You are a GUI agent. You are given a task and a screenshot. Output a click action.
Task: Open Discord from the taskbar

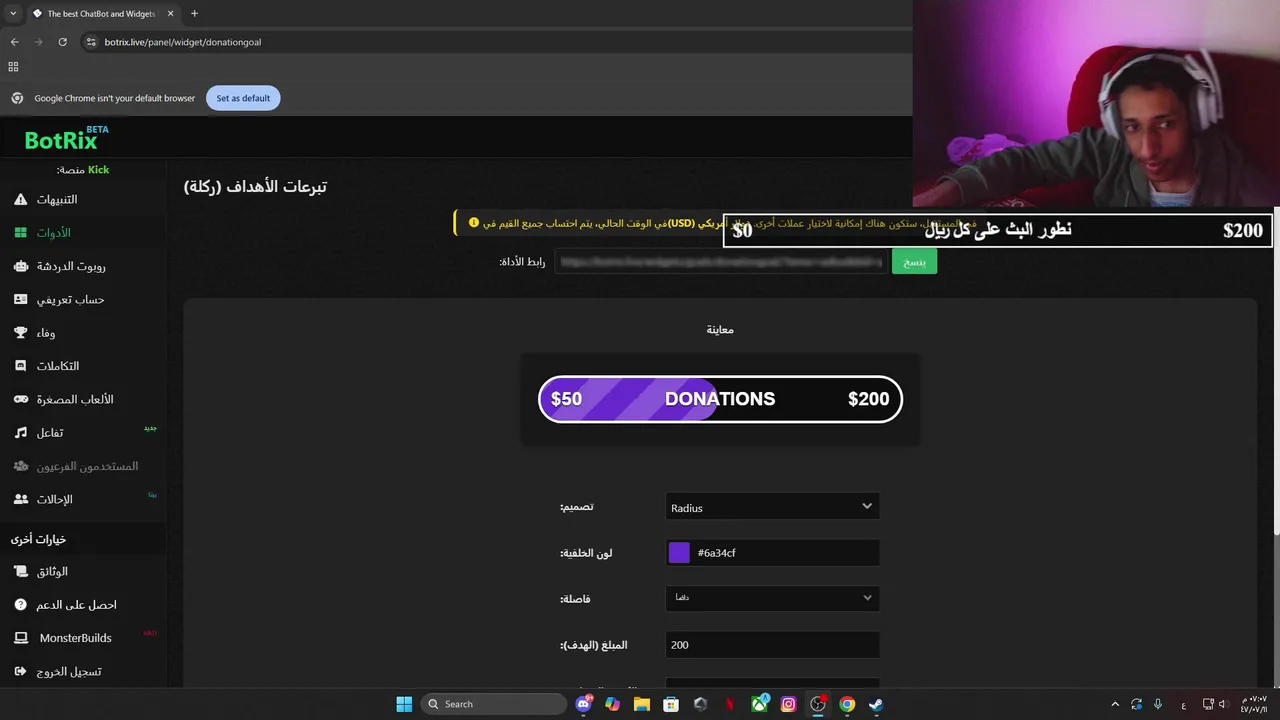[584, 704]
